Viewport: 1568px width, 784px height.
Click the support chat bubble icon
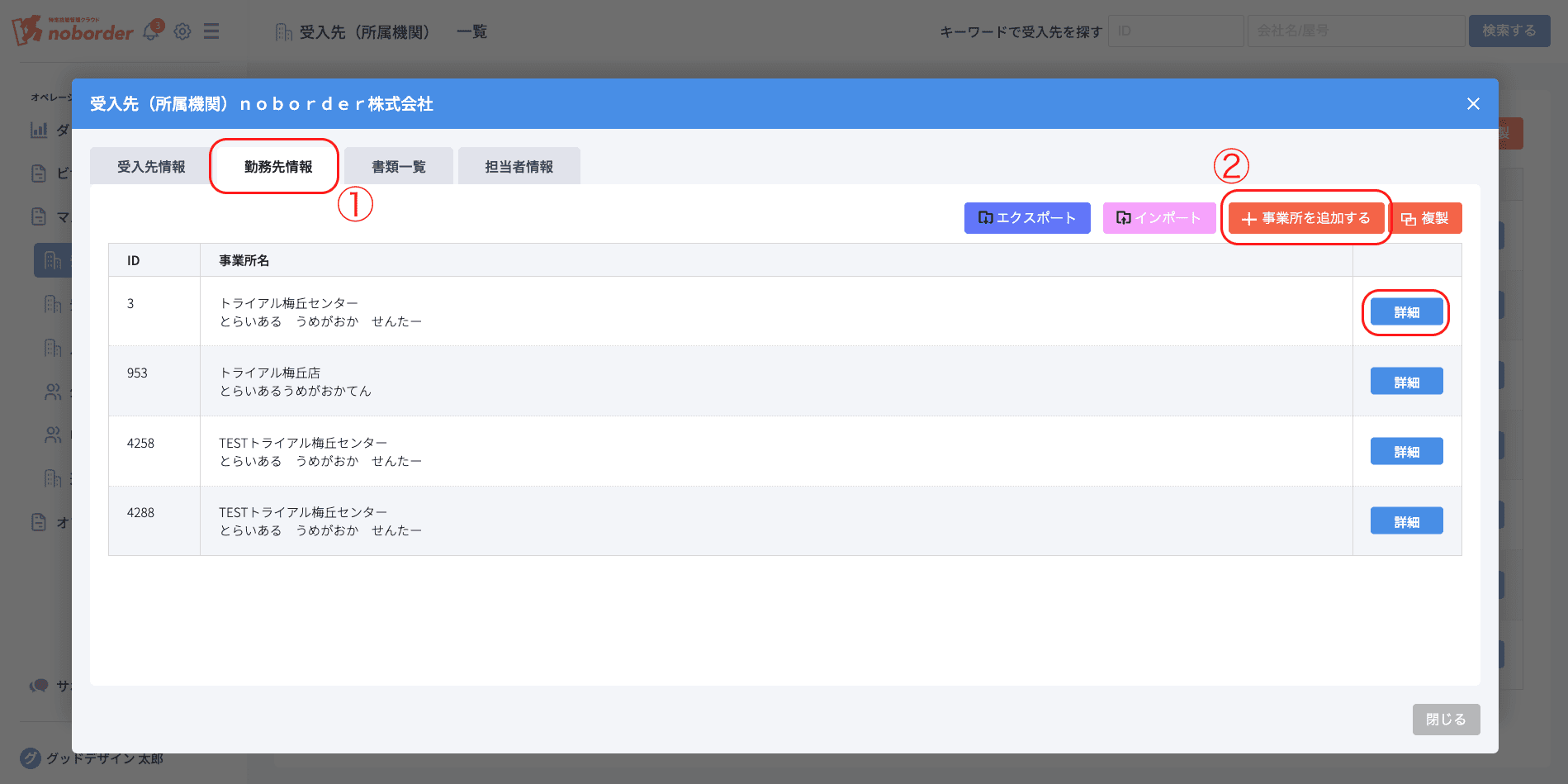[x=39, y=686]
